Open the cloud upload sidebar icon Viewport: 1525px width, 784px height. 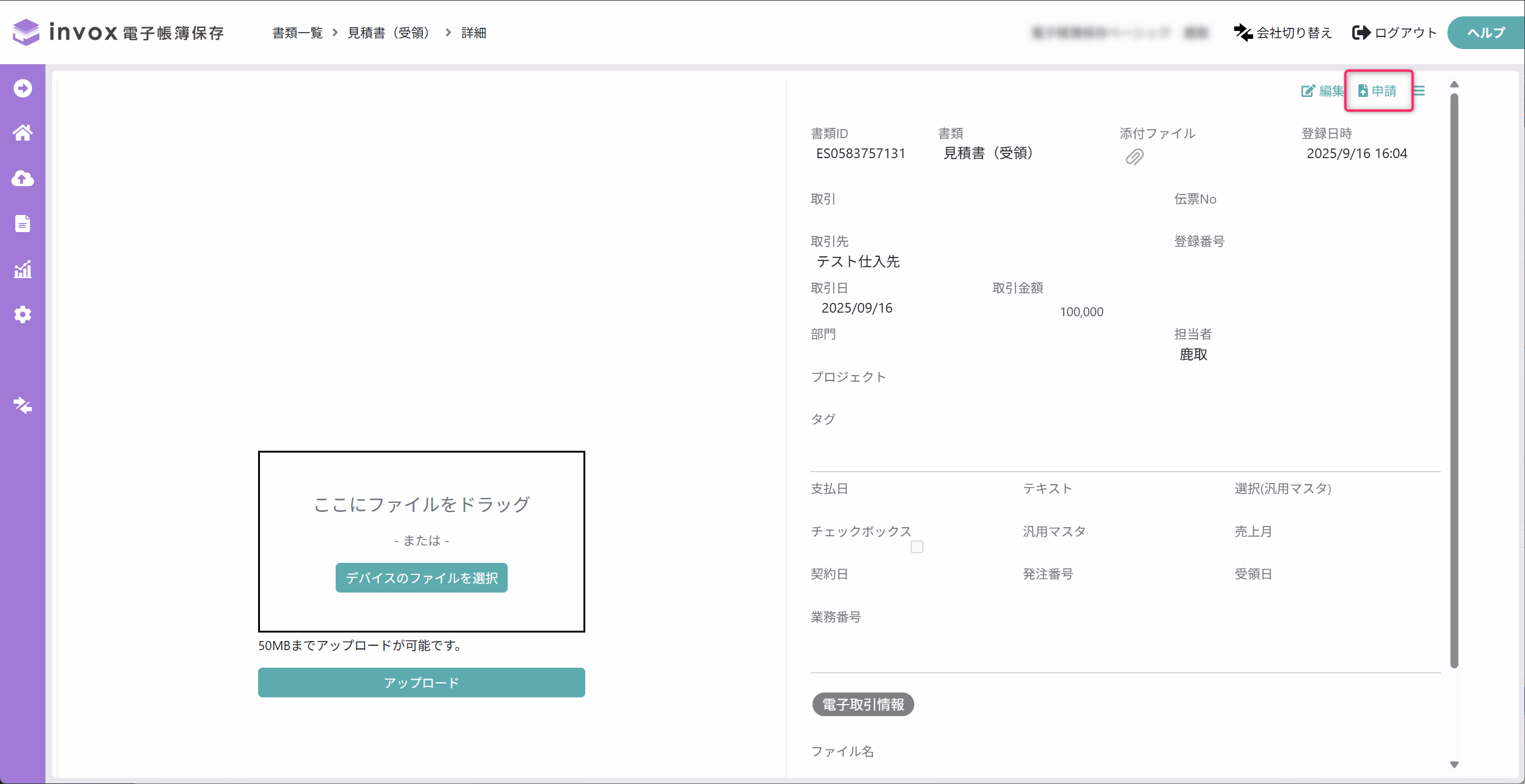coord(23,178)
